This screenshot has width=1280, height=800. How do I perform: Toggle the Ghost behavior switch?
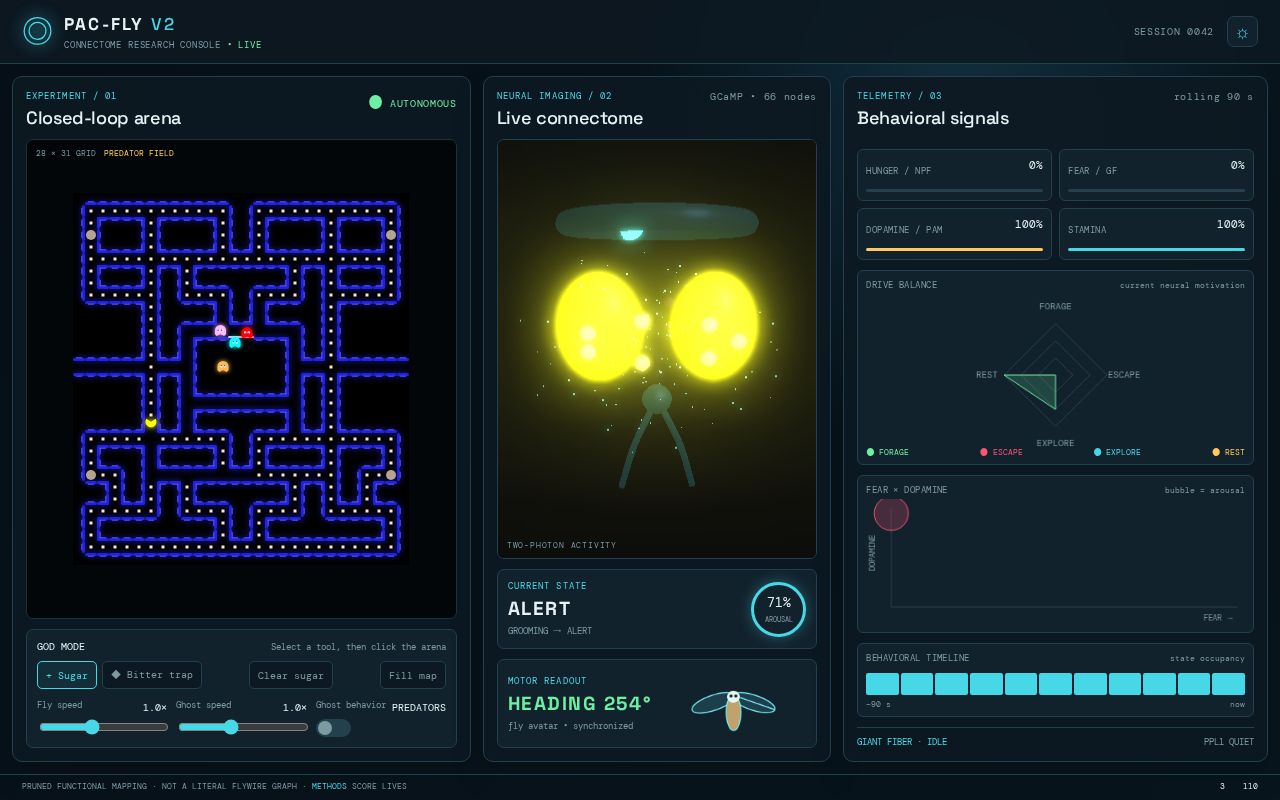click(333, 728)
